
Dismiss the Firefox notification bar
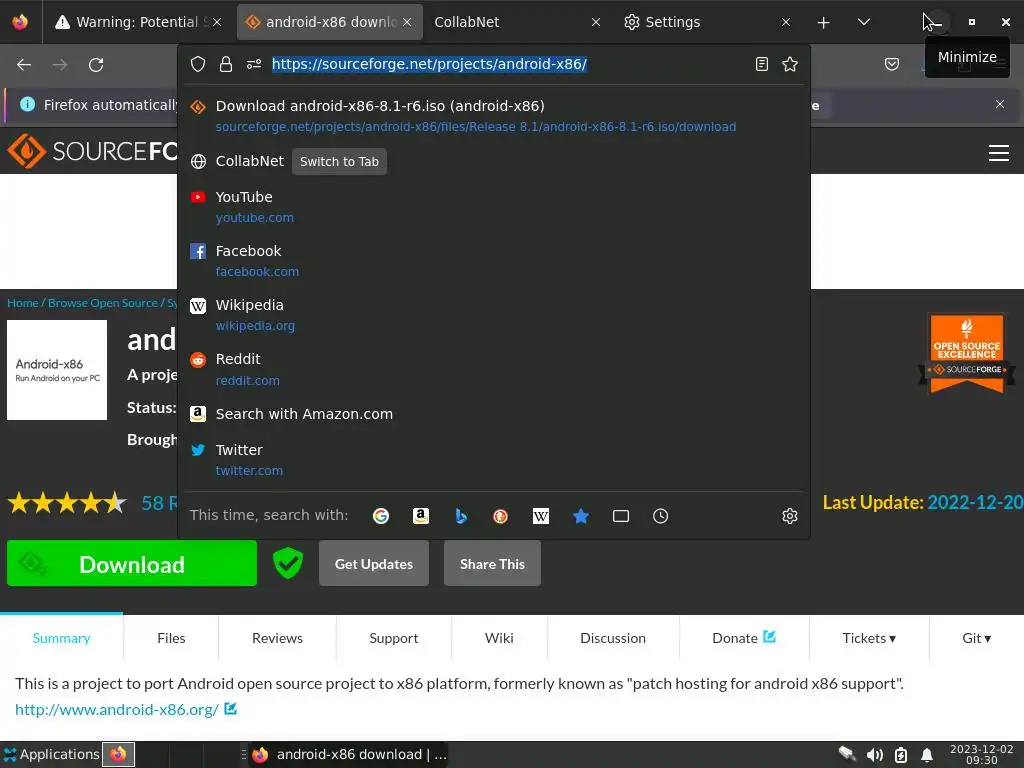coord(1000,104)
